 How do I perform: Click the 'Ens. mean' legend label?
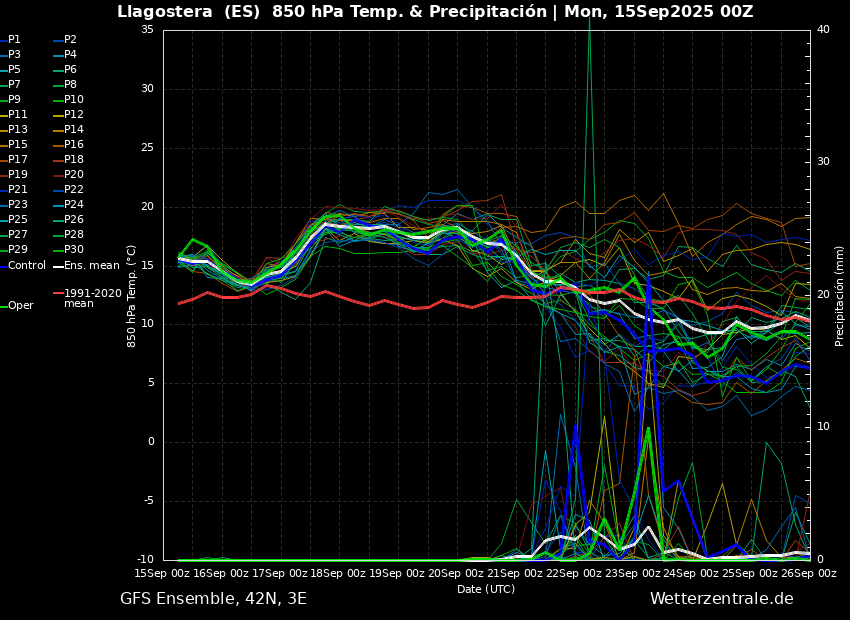coord(92,266)
